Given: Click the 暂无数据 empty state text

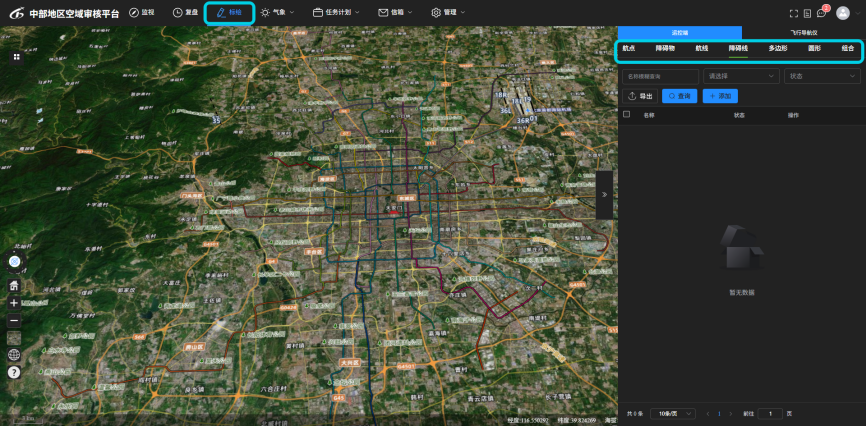Looking at the screenshot, I should (742, 292).
